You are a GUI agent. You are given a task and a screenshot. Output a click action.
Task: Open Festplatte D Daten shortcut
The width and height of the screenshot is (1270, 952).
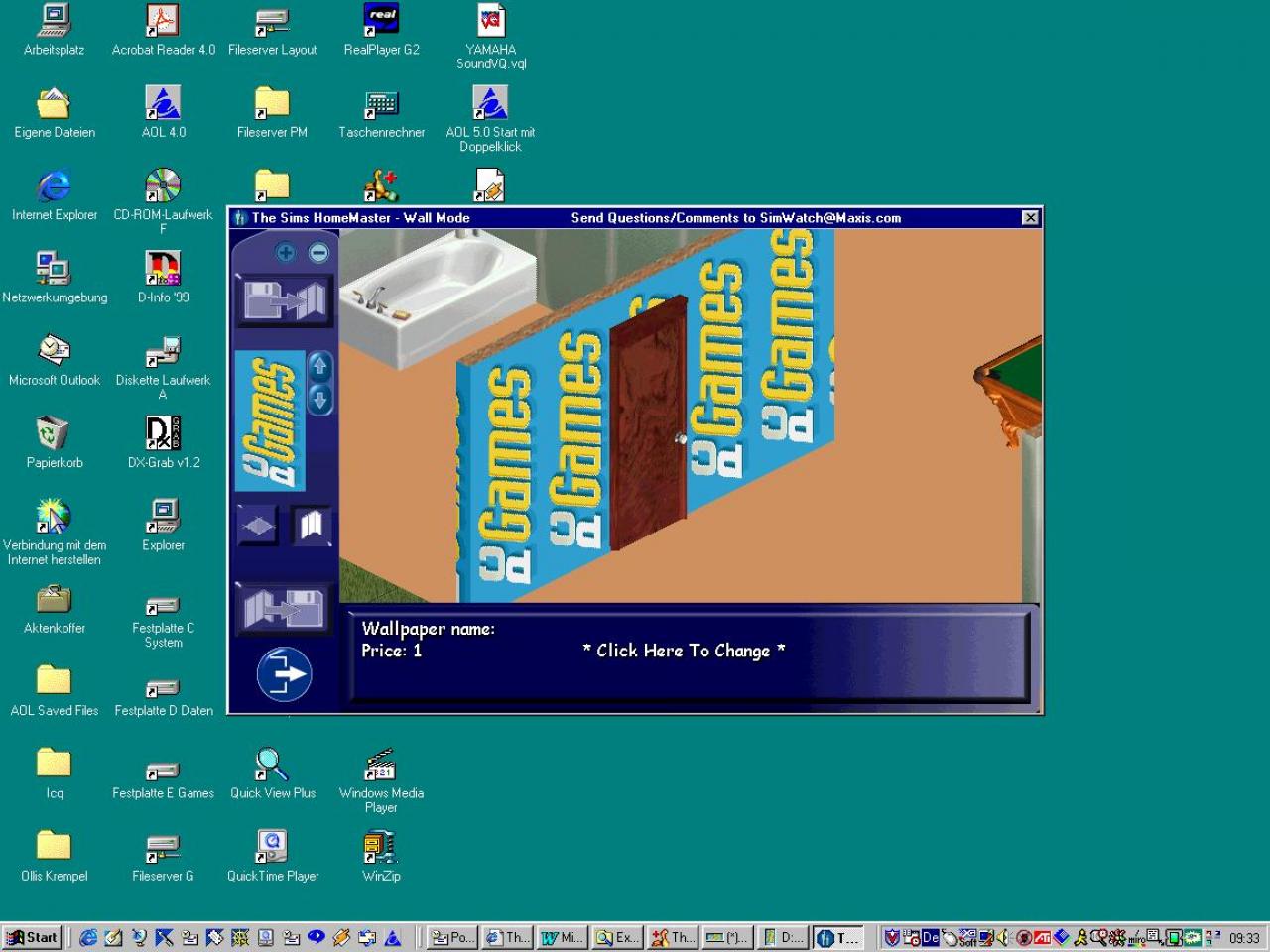(163, 697)
